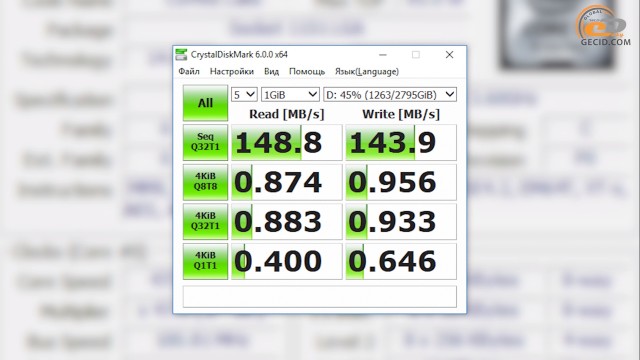The width and height of the screenshot is (640, 360).
Task: Start the 4KiB Q8T8 test
Action: 205,182
